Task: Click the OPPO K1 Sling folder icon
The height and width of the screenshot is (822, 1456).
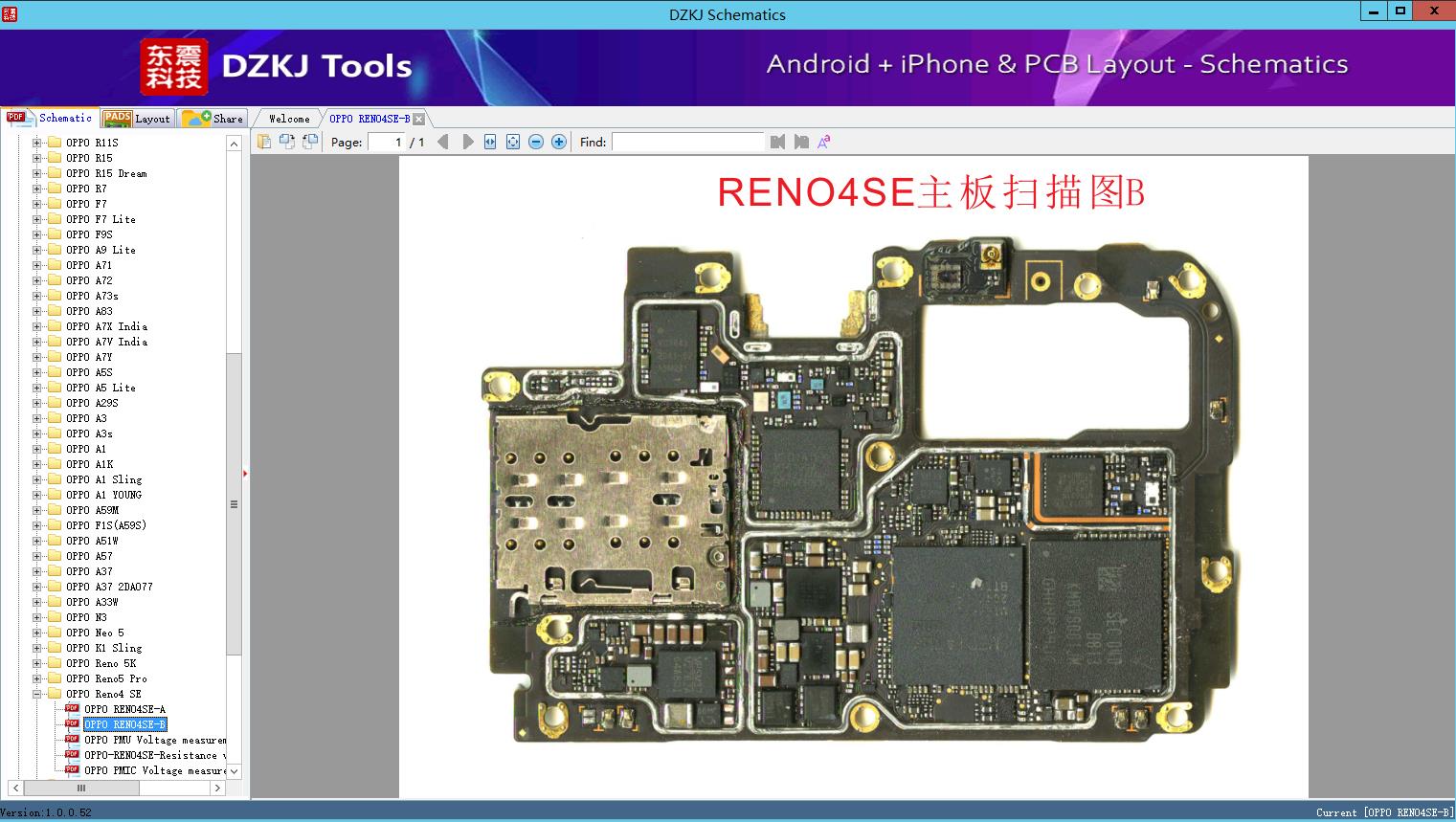Action: point(55,648)
